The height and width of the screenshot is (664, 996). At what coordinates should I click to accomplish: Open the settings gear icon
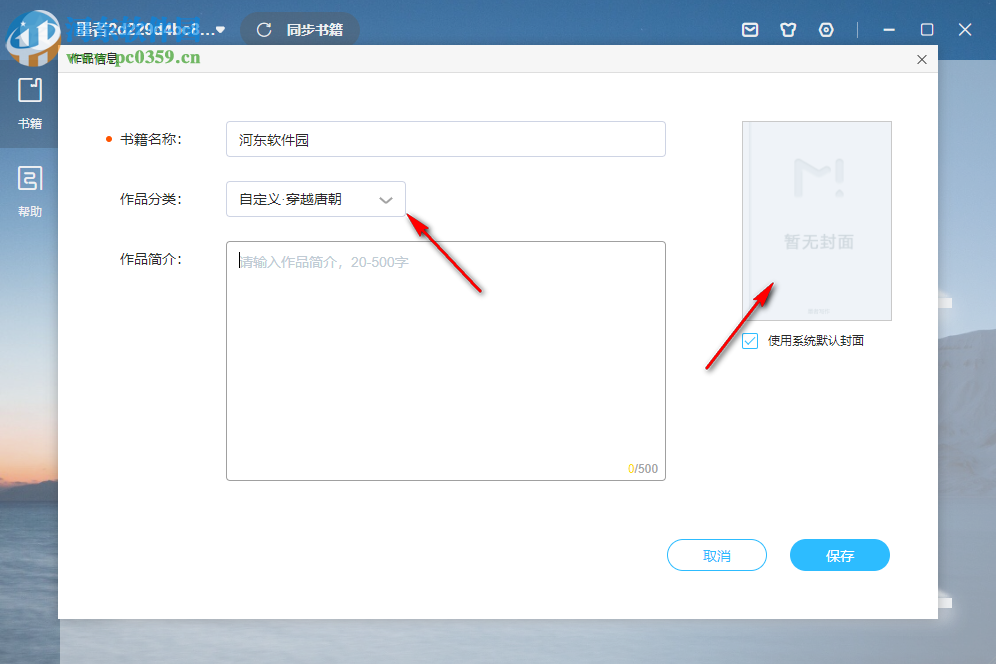825,29
